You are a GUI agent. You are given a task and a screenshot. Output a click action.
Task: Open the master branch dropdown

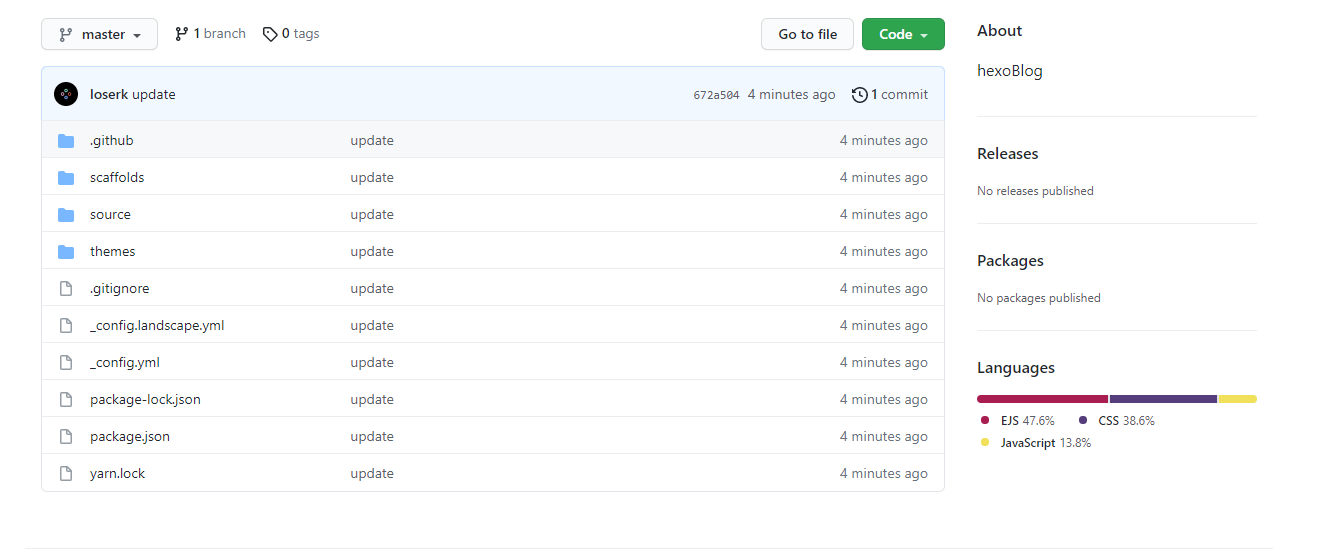(x=99, y=34)
